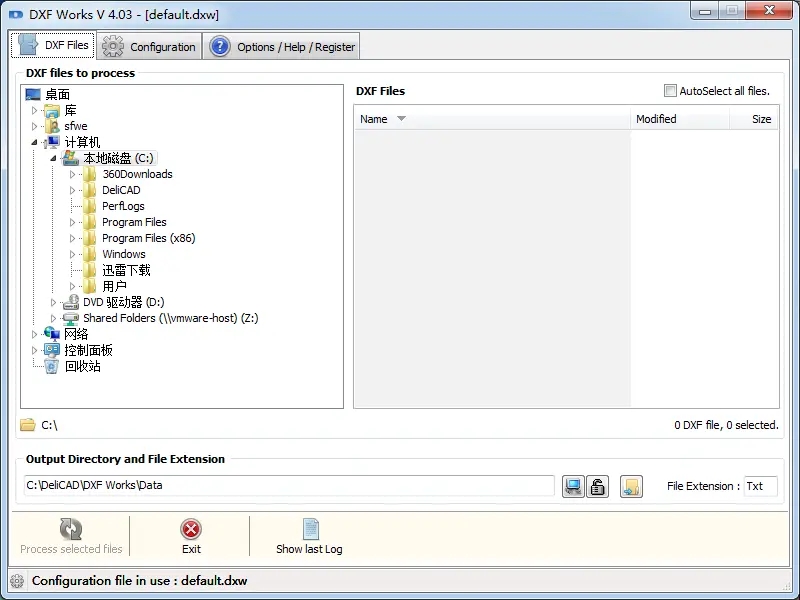Click the File Extension input field
The width and height of the screenshot is (800, 600).
761,486
